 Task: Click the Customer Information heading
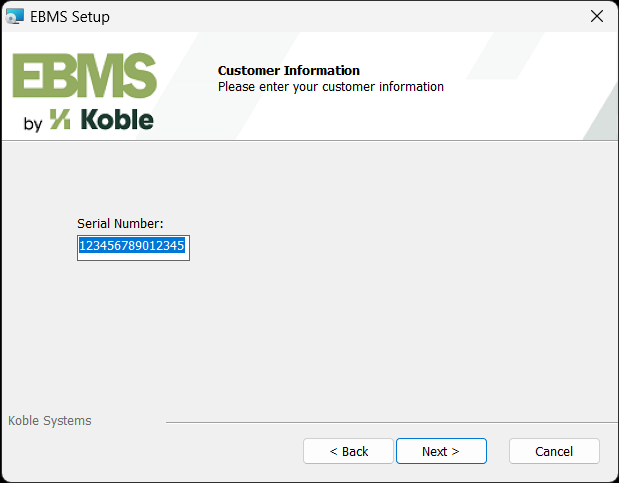pyautogui.click(x=288, y=71)
